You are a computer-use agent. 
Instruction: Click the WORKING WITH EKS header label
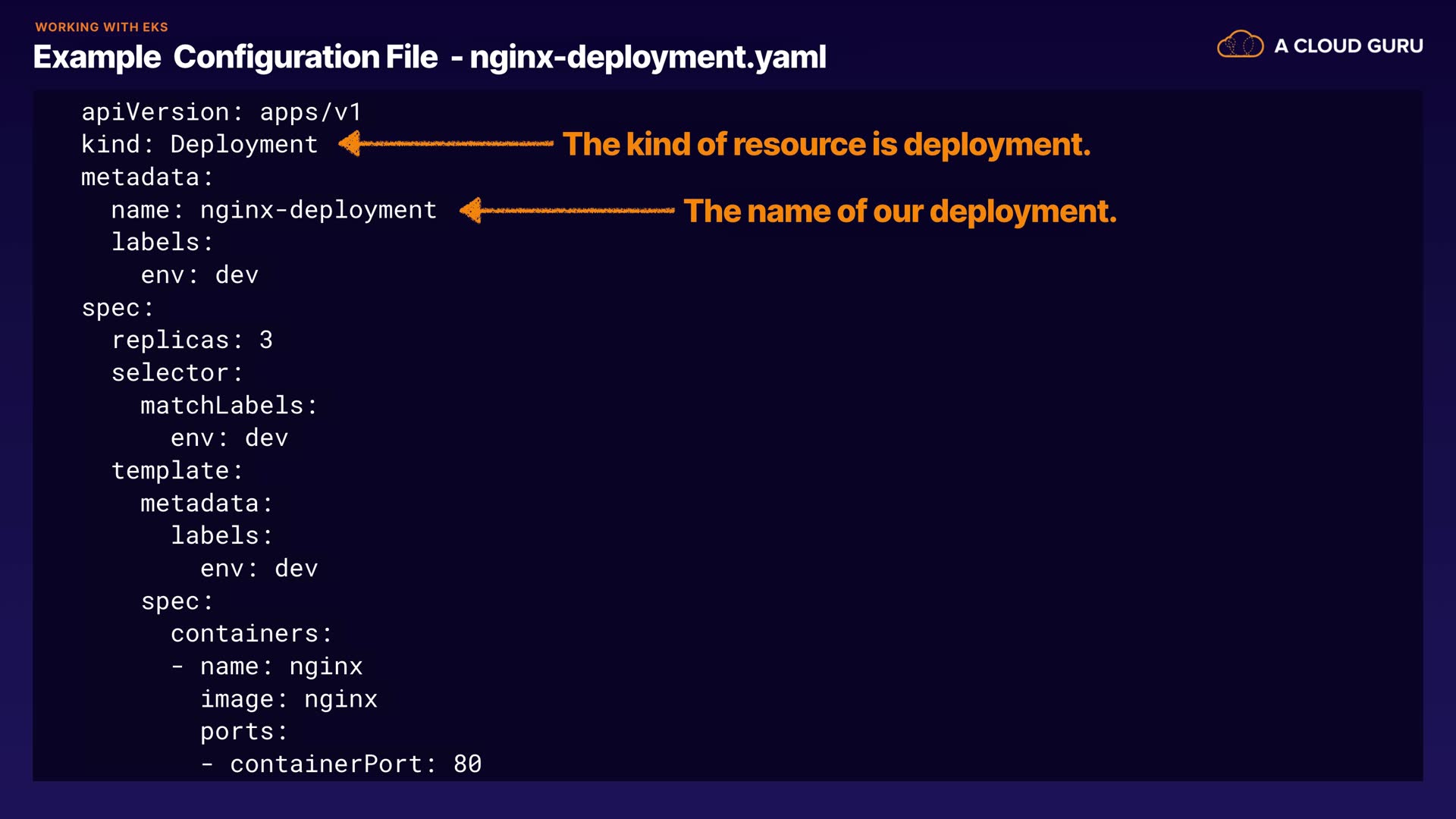point(102,27)
